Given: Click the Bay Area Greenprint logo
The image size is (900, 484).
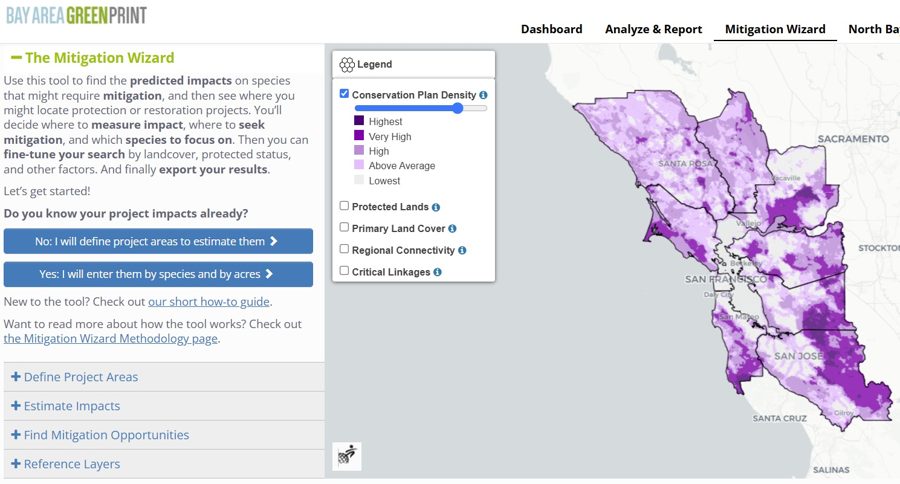Looking at the screenshot, I should coord(76,16).
